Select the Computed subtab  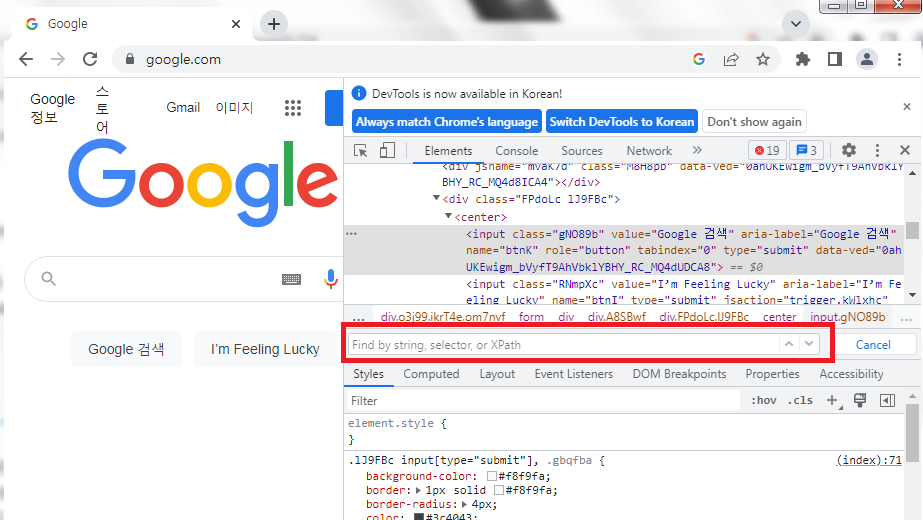(431, 374)
